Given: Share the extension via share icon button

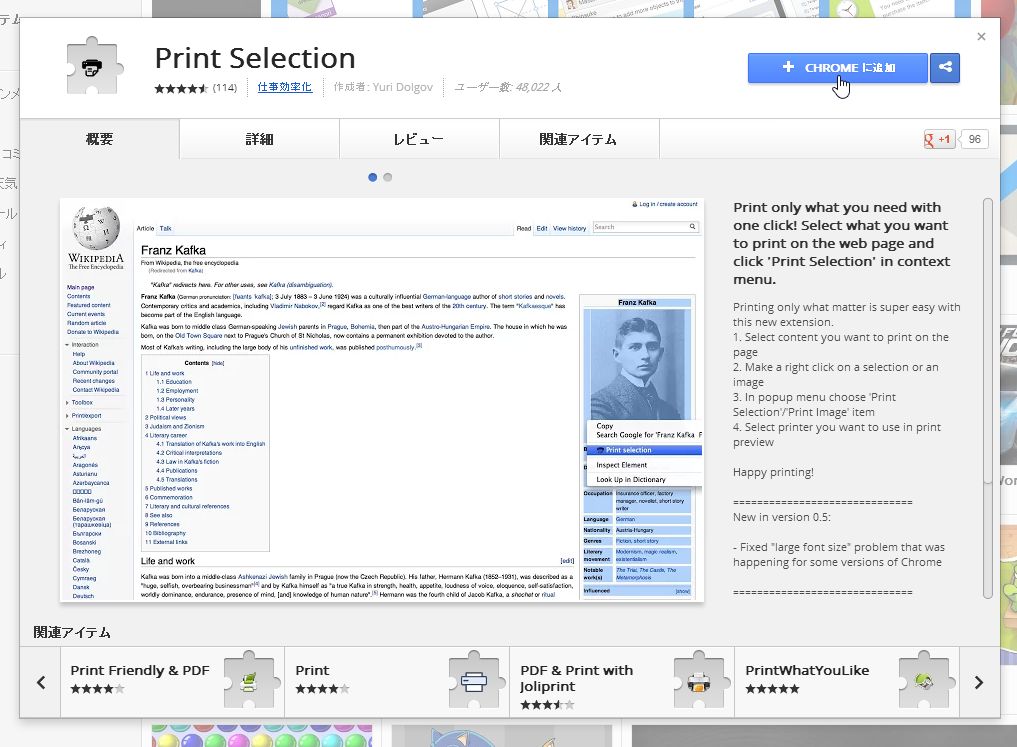Looking at the screenshot, I should (945, 67).
